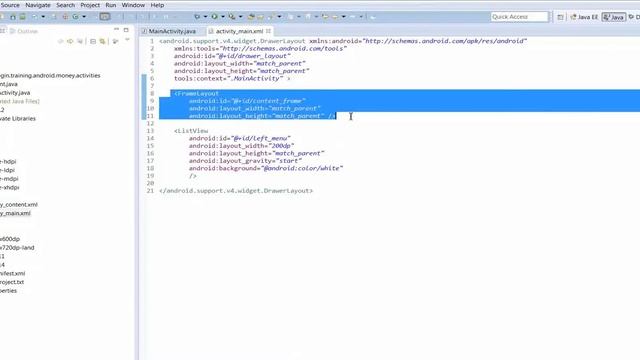Click the "@+id/drawer_layout" id value
The height and width of the screenshot is (360, 640).
pyautogui.click(x=253, y=56)
